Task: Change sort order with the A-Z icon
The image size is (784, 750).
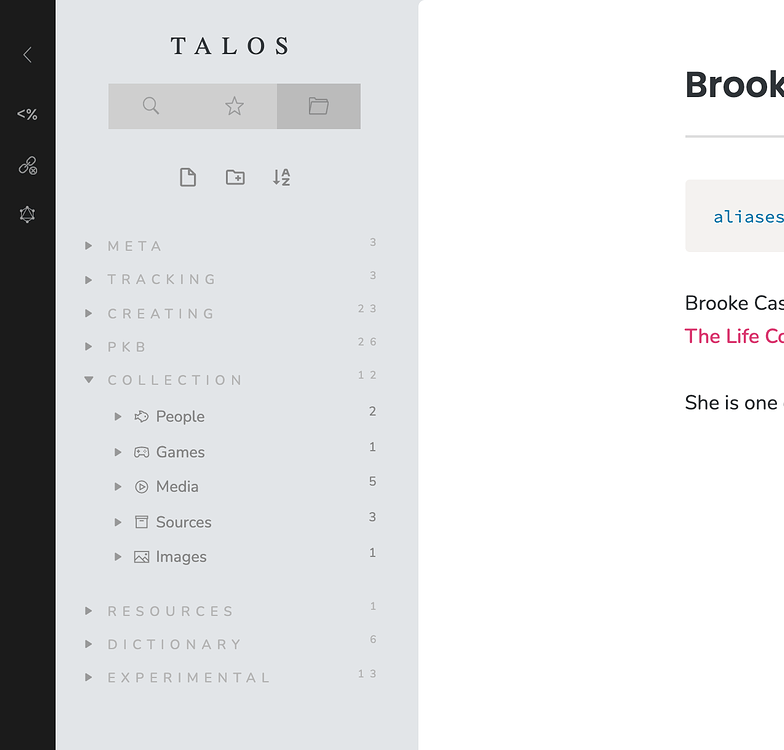Action: point(282,177)
